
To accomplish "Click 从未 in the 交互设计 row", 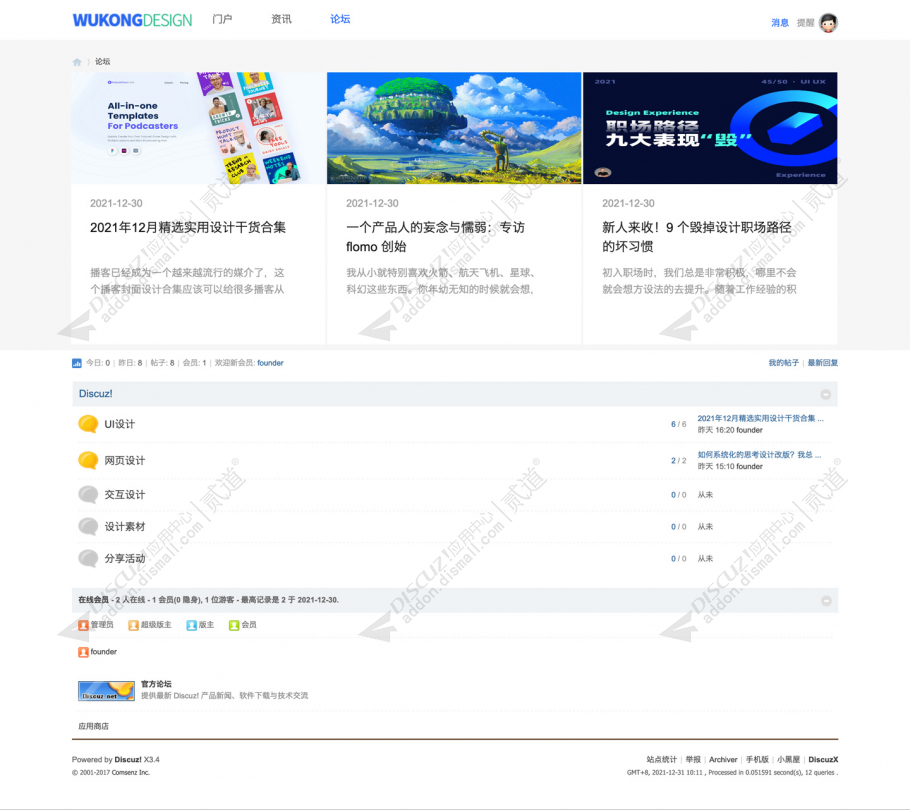I will tap(705, 495).
